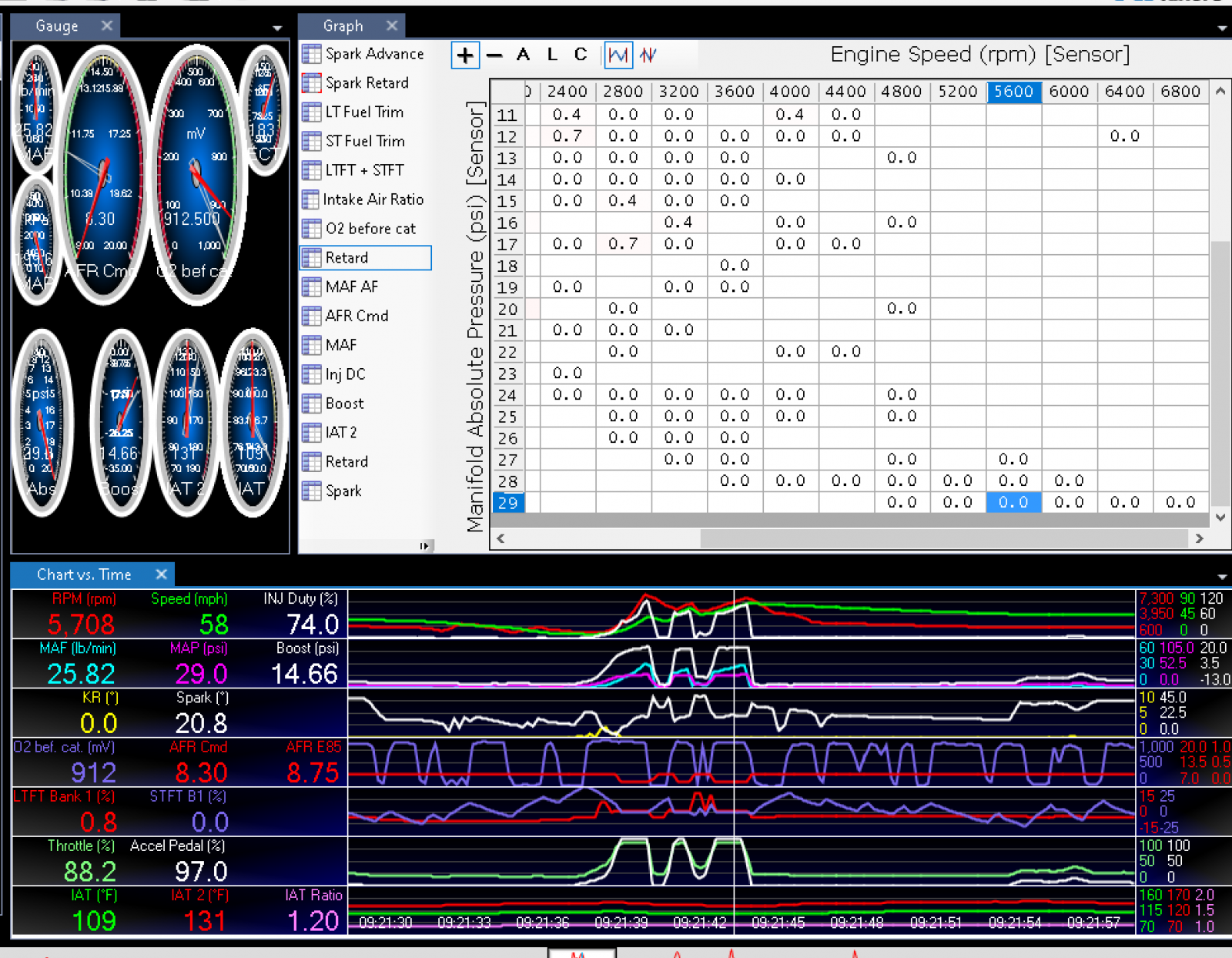
Task: Click the table scroll left arrow
Action: pyautogui.click(x=500, y=538)
